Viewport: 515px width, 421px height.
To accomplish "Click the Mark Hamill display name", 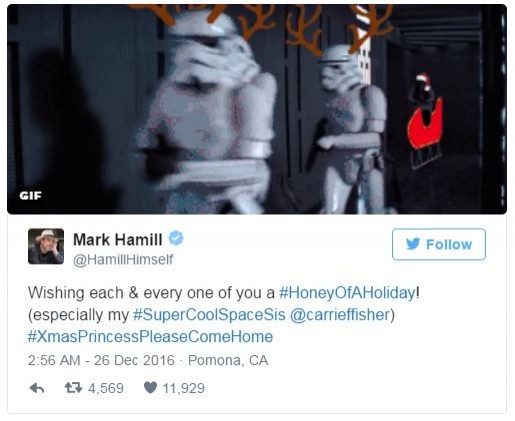I will click(x=118, y=239).
